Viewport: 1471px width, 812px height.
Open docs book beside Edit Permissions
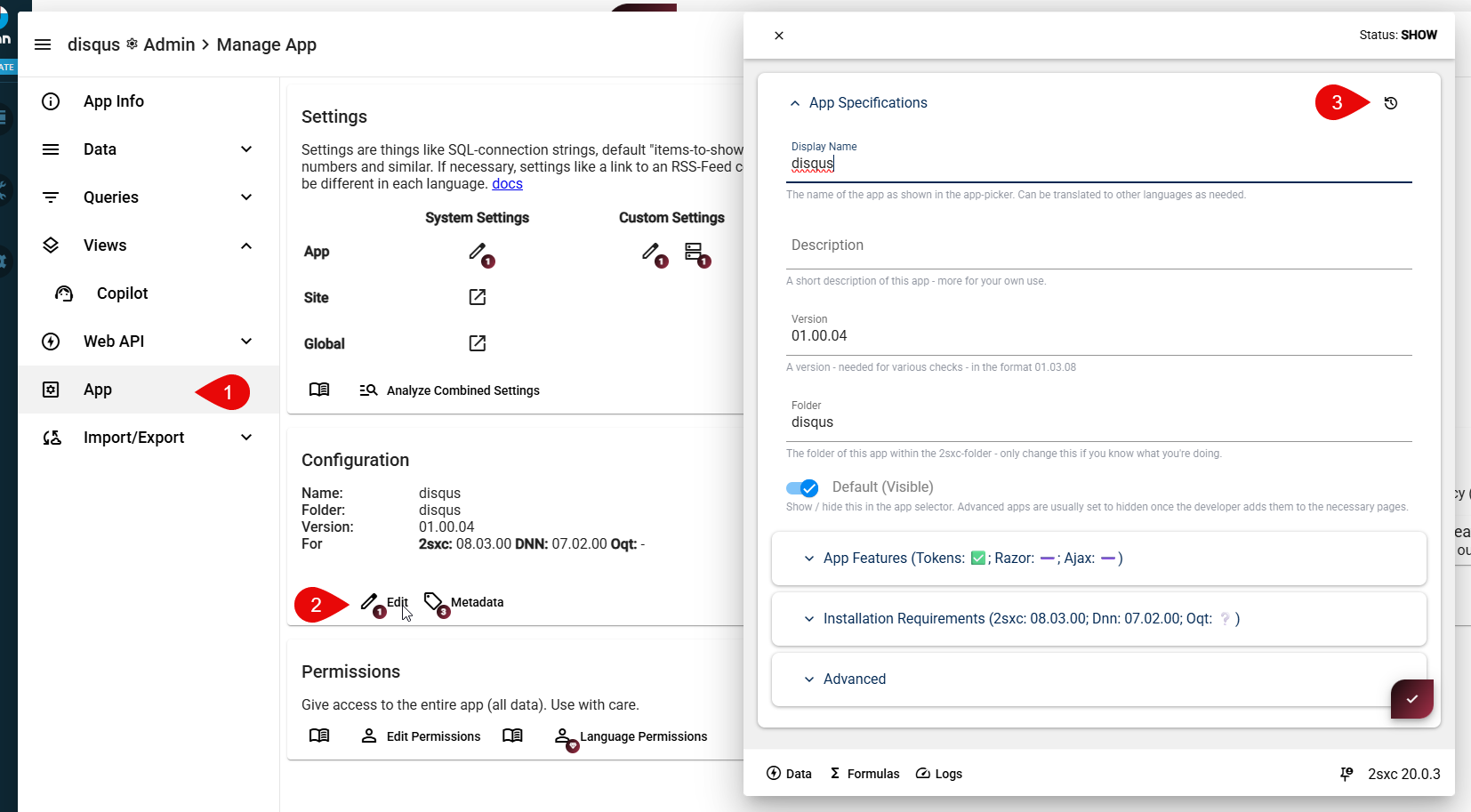tap(319, 736)
